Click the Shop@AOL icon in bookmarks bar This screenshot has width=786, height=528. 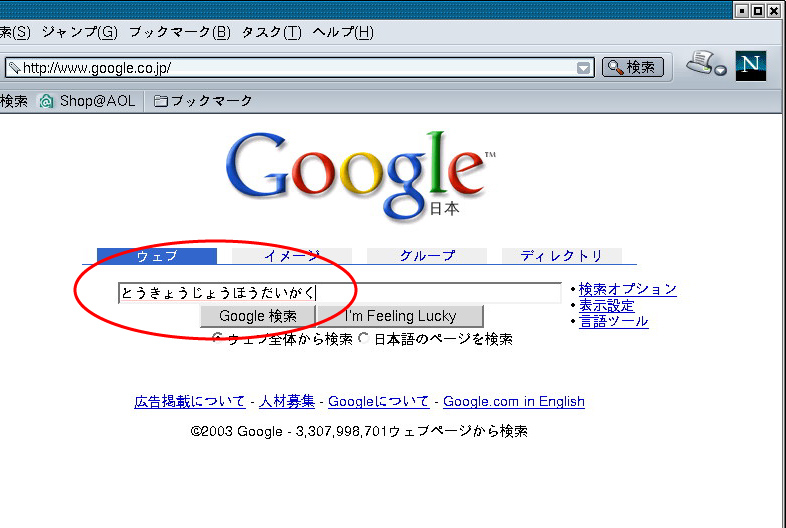click(46, 101)
